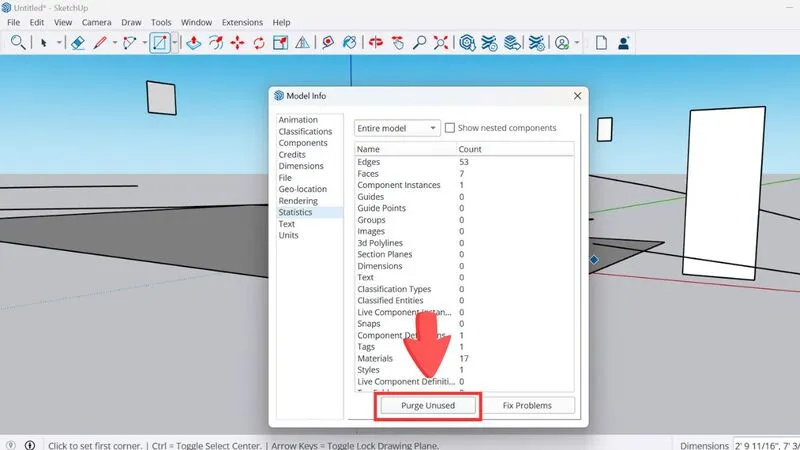Image resolution: width=800 pixels, height=450 pixels.
Task: Click the blank page icon in toolbar
Action: 601,43
